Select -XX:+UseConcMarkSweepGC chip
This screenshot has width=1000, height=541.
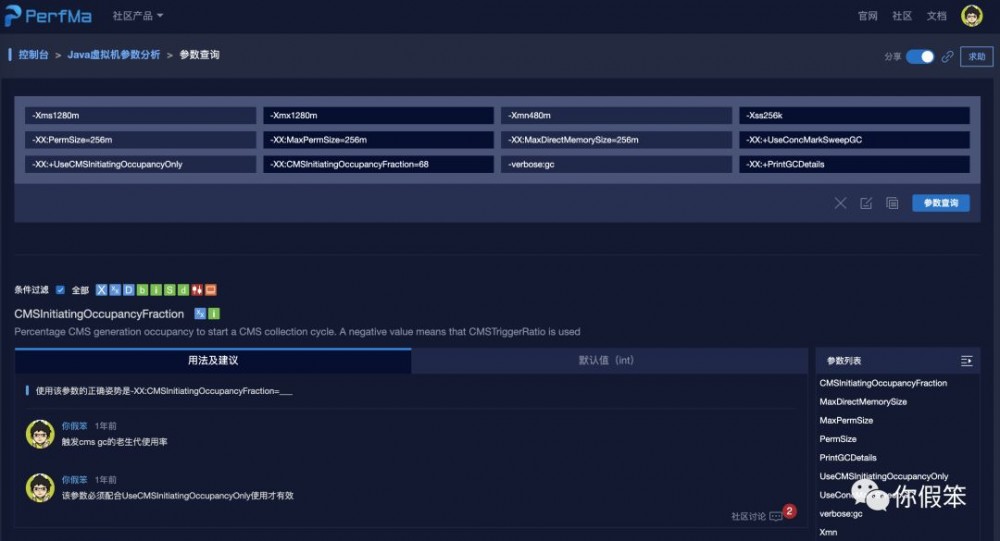tap(855, 140)
